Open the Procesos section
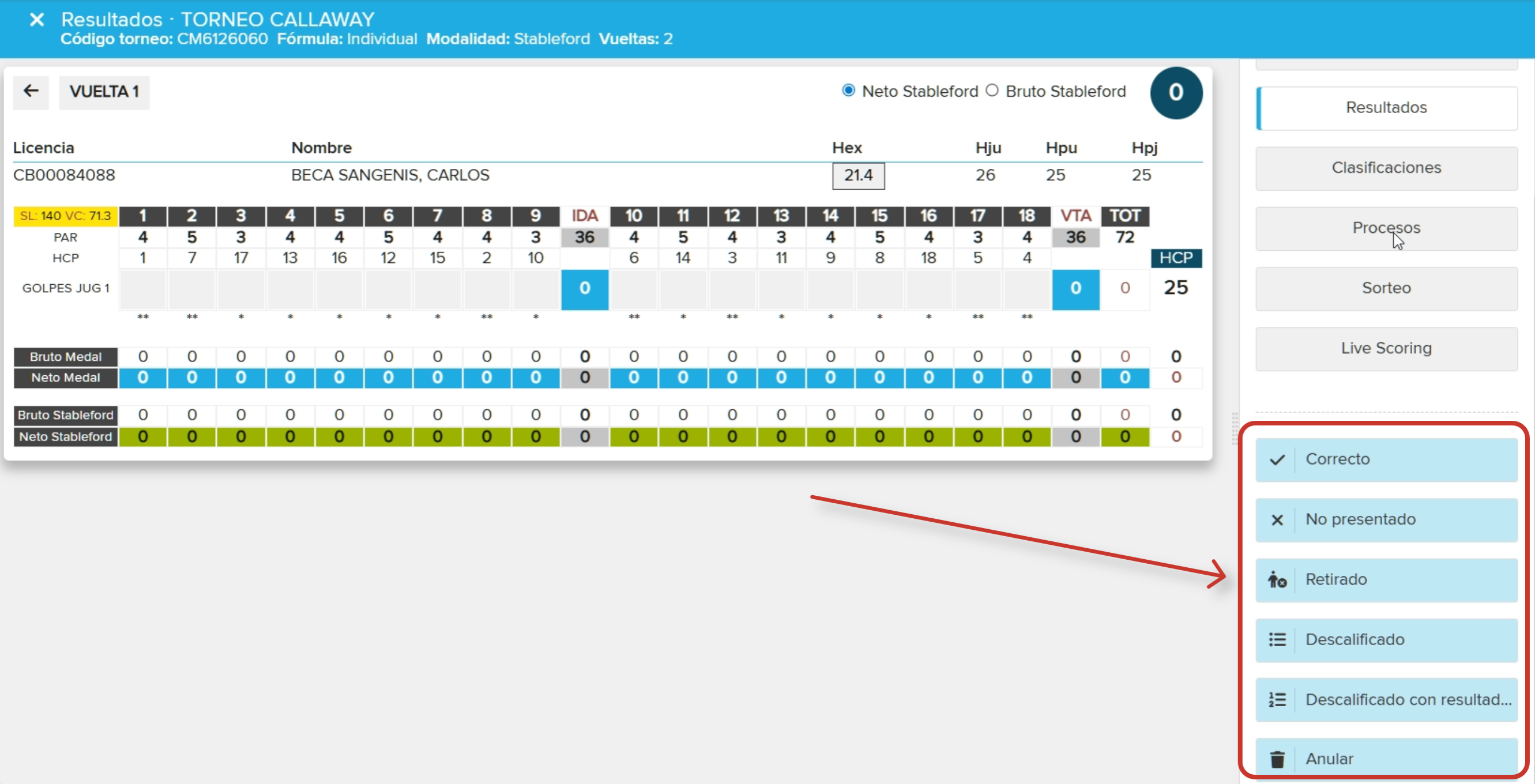 (x=1386, y=228)
